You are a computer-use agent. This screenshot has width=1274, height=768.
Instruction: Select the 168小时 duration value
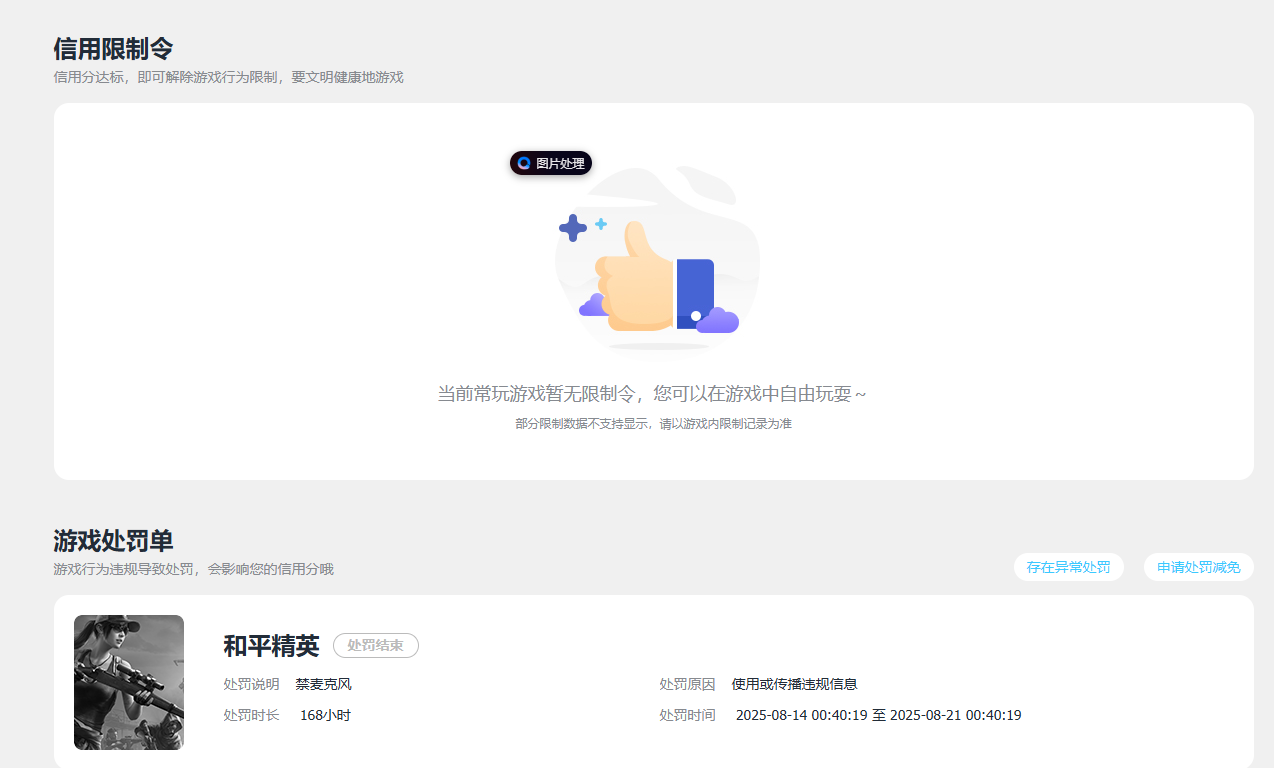pos(325,715)
